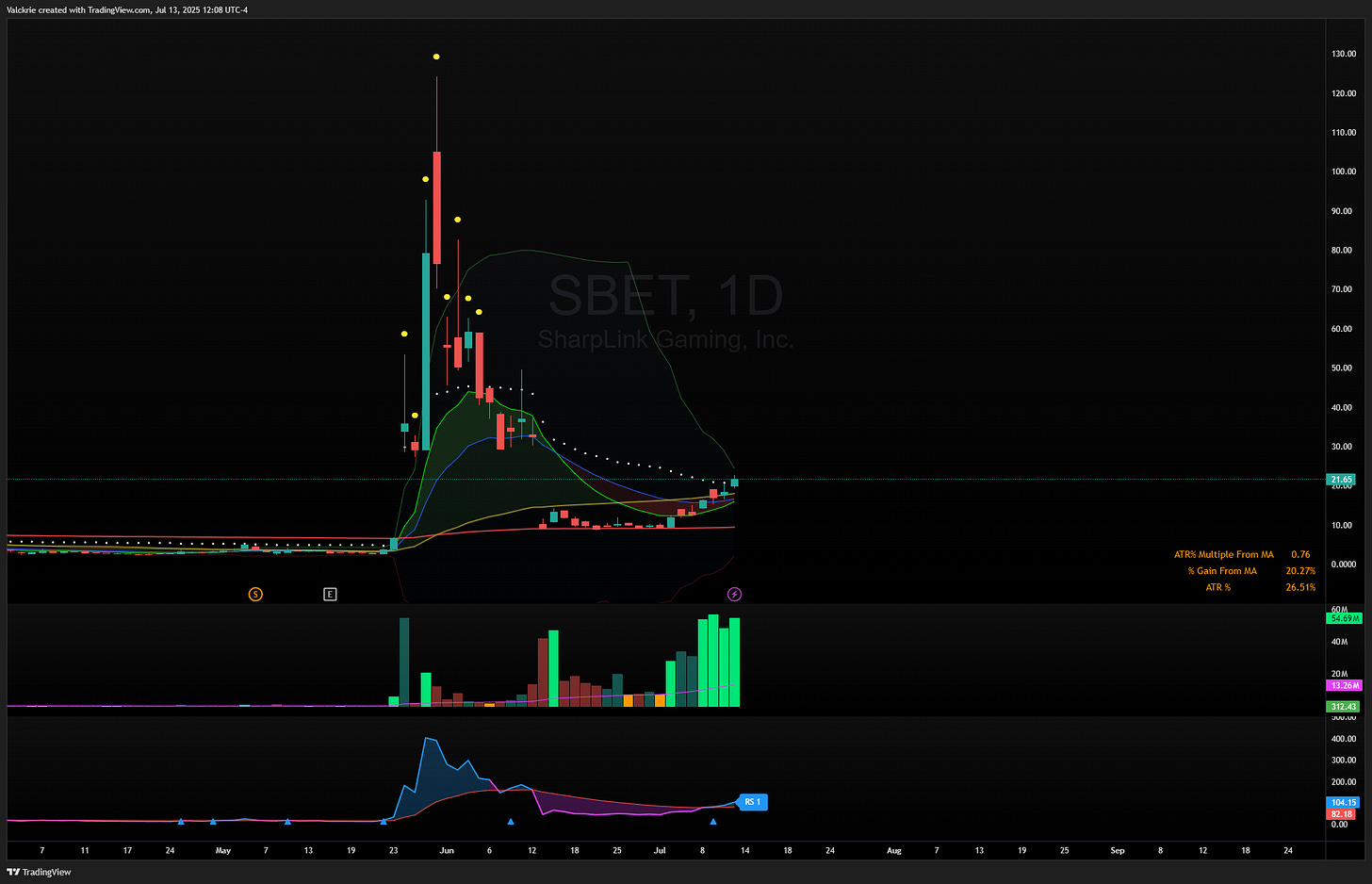
Task: Click the 50.00 price axis label
Action: [1342, 368]
